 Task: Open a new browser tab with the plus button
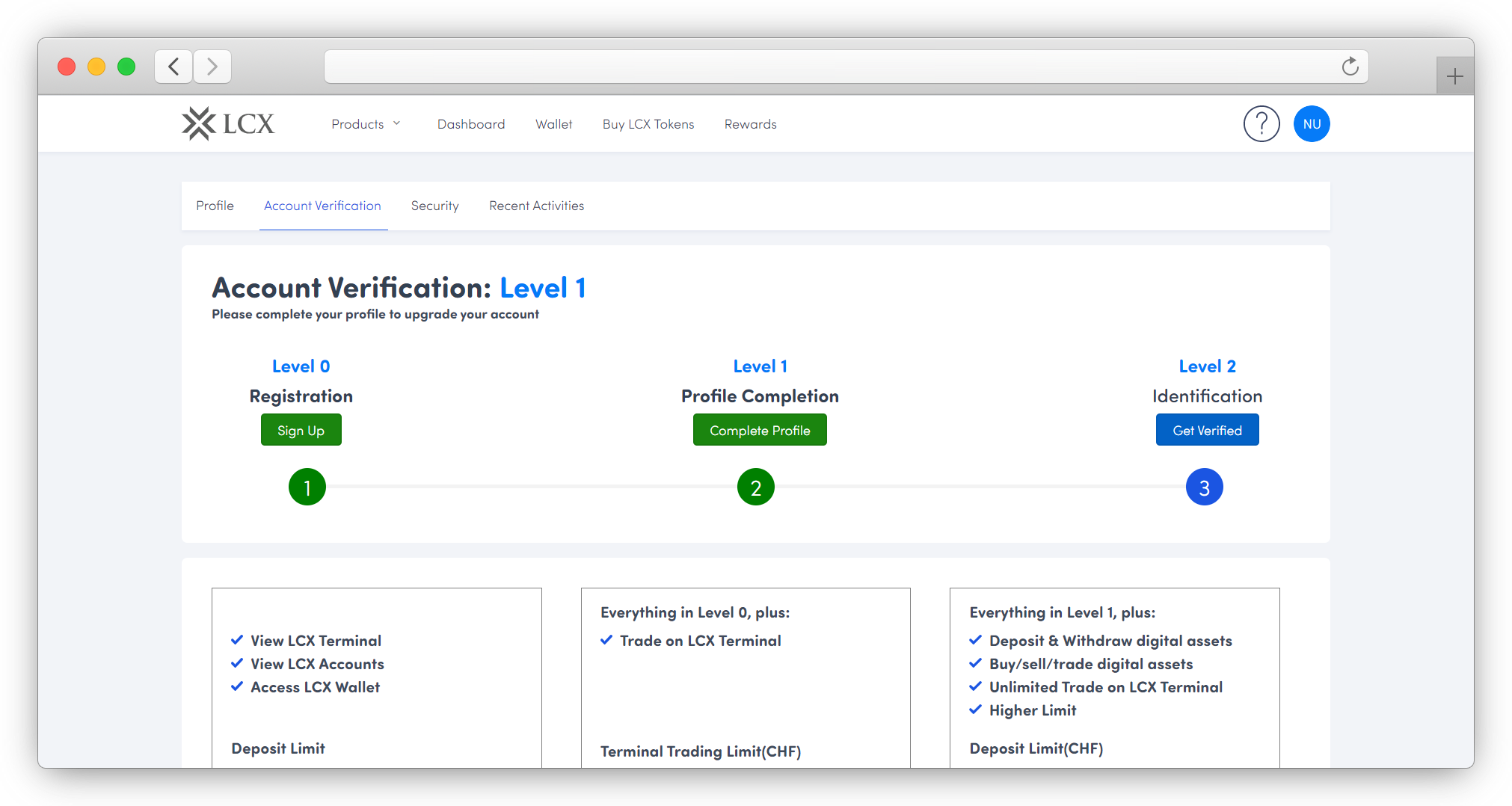[1454, 76]
